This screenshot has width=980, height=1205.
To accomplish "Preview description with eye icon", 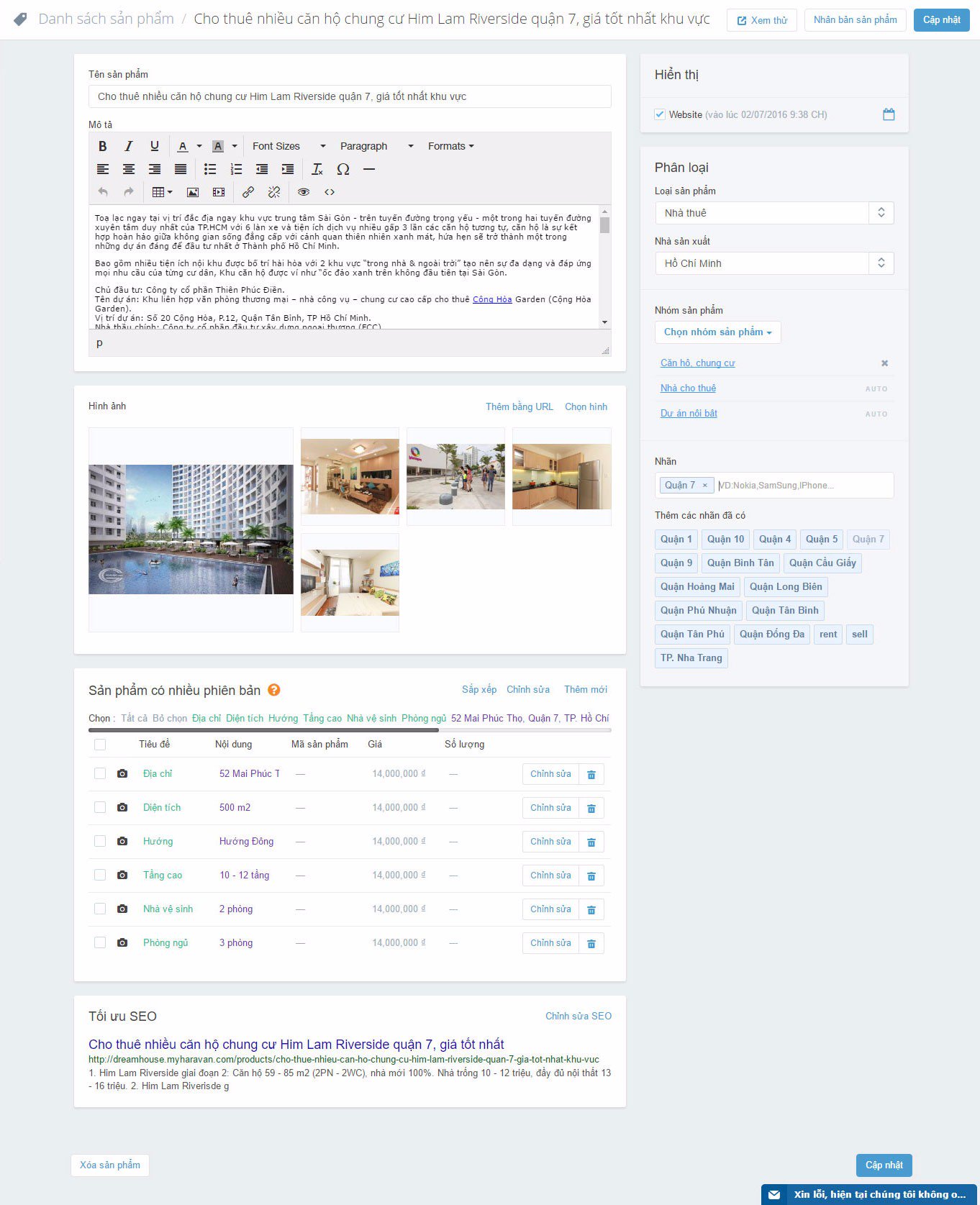I will click(x=304, y=192).
